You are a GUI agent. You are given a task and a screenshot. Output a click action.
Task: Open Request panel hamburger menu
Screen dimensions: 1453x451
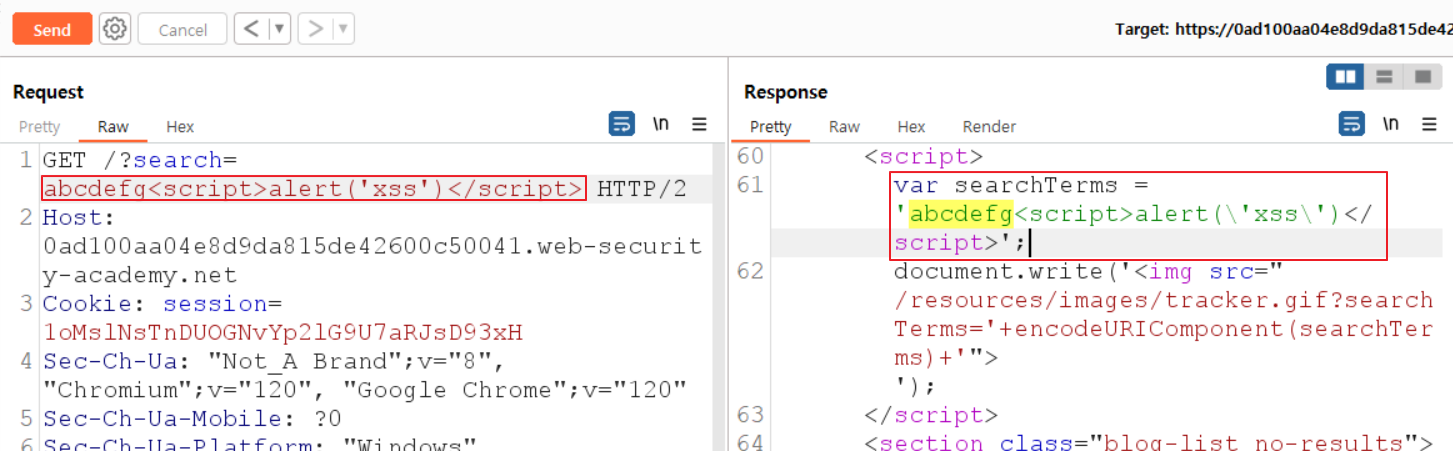tap(699, 125)
